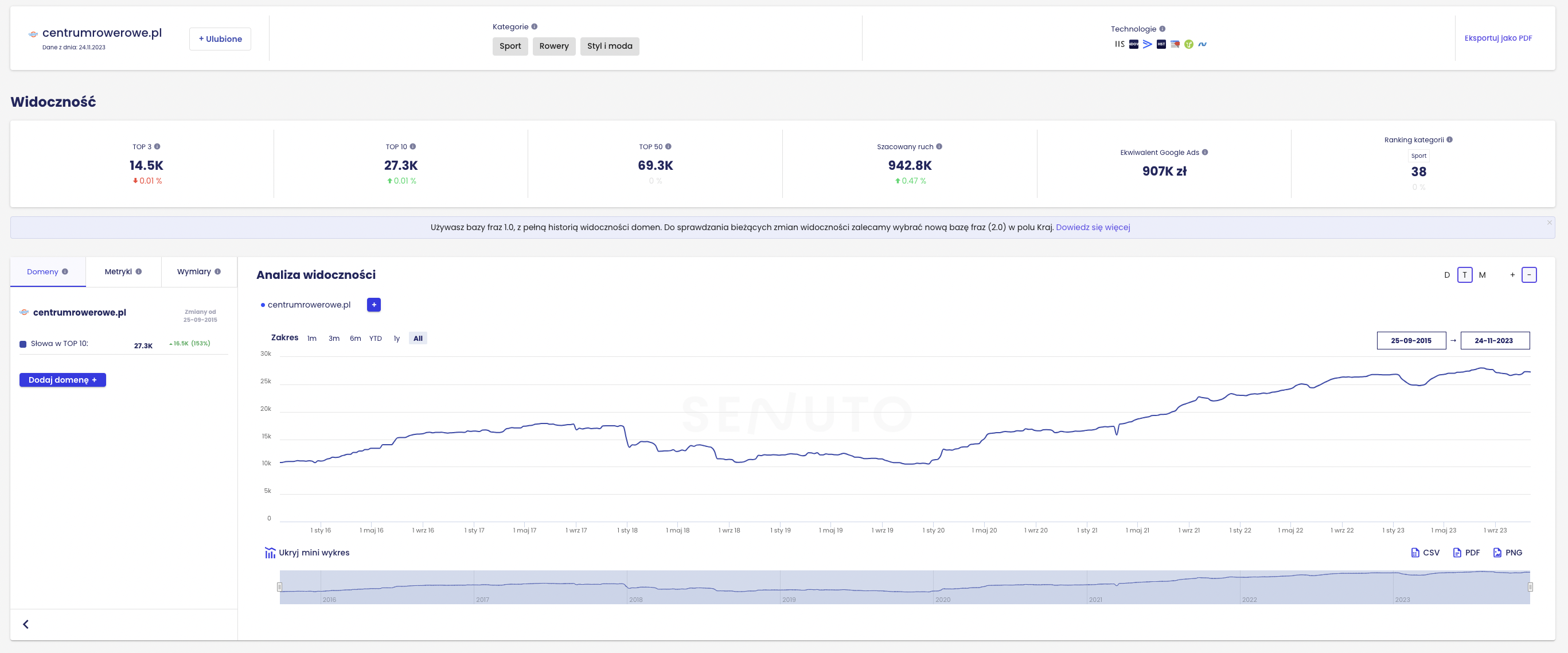Show info for Ranking kategorii
The image size is (1568, 653).
[1449, 139]
